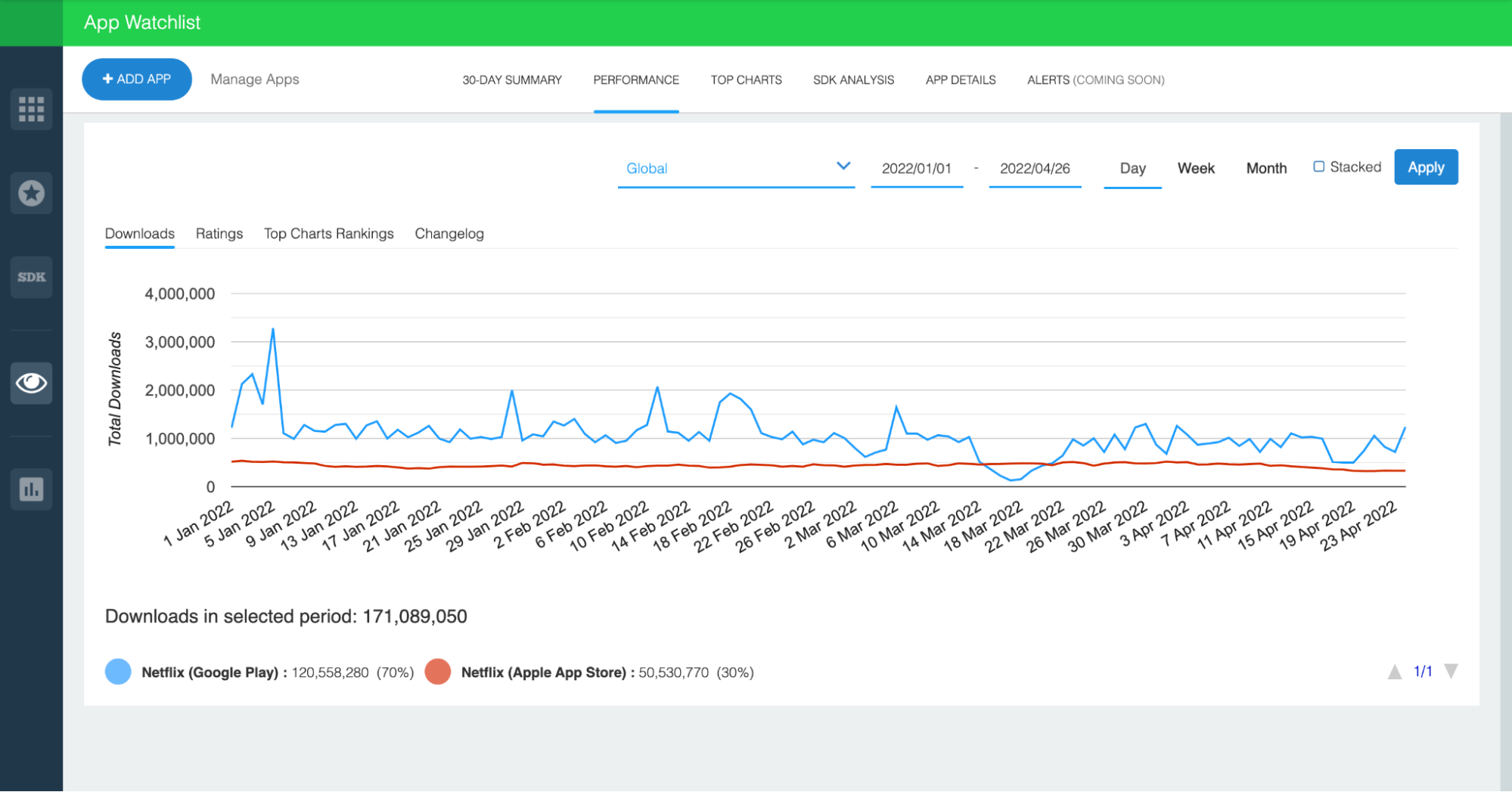The image size is (1512, 792).
Task: Click the end date field 2022/04/26
Action: tap(1035, 168)
